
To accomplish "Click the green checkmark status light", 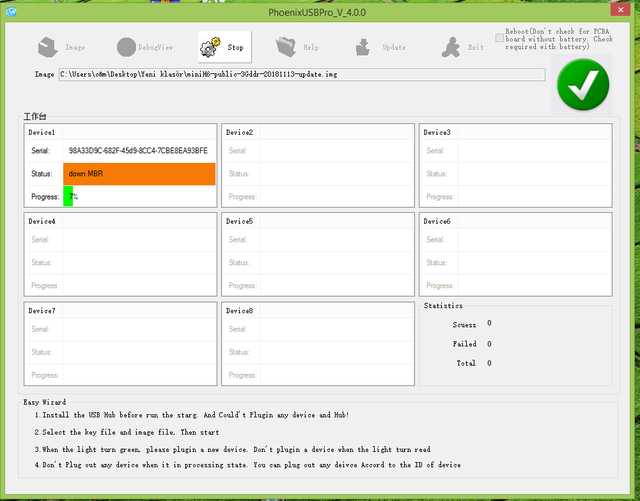I will (x=583, y=85).
